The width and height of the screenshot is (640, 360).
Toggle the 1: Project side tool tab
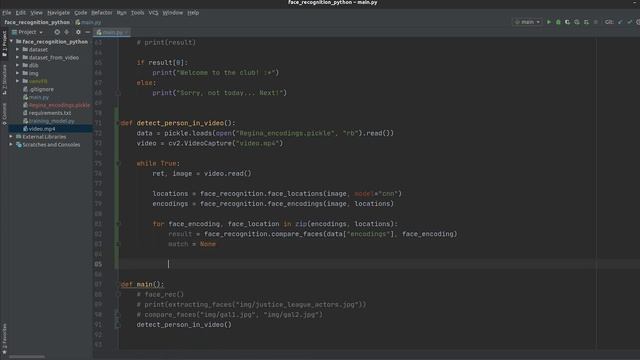[4, 44]
